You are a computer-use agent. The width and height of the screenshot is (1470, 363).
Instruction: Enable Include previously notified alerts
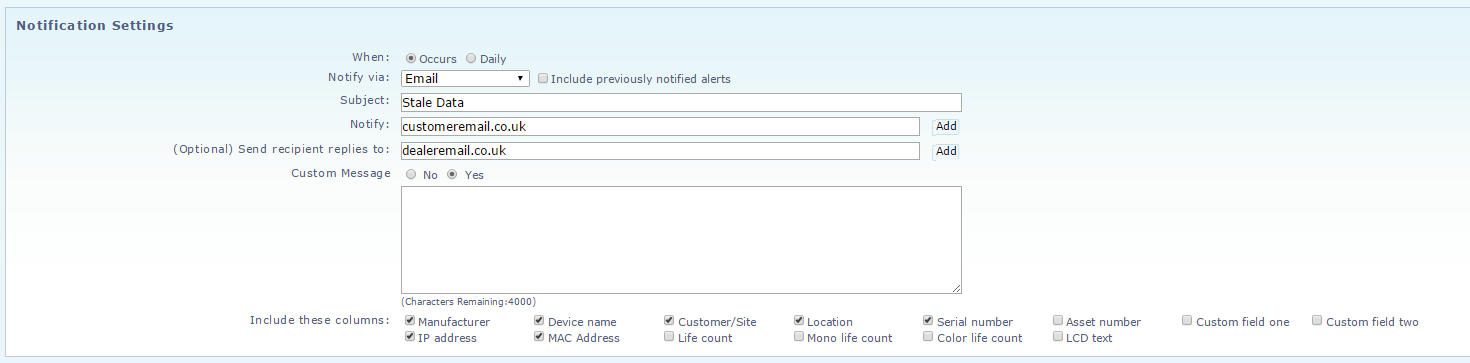(x=543, y=78)
